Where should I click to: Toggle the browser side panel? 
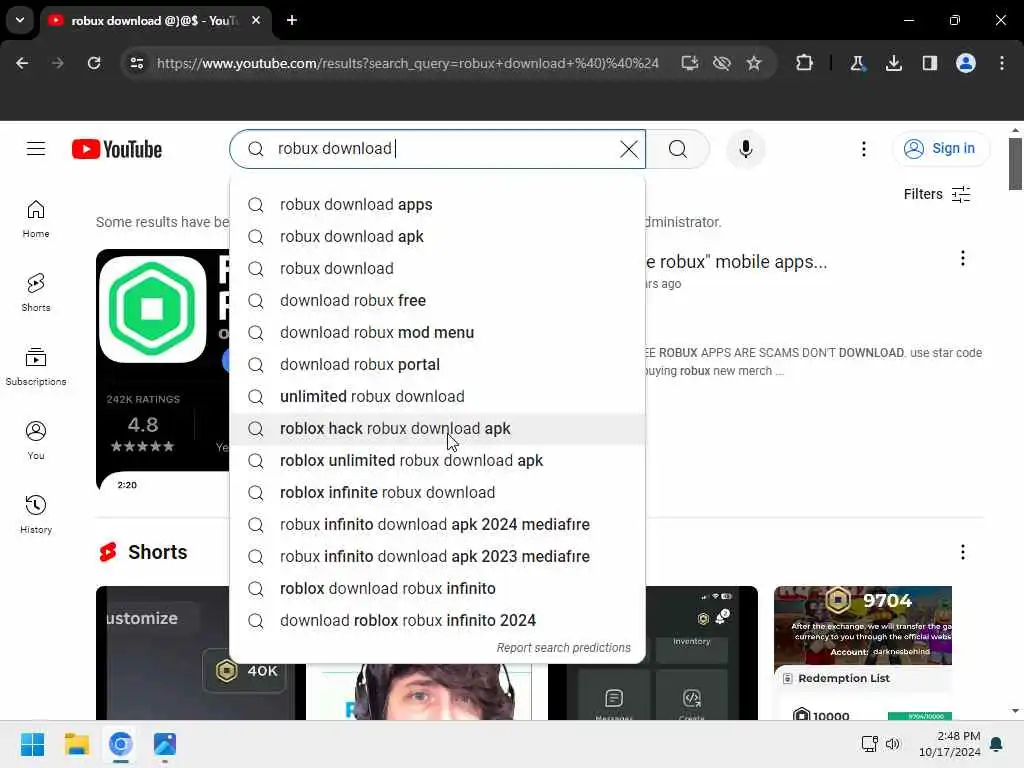(929, 63)
